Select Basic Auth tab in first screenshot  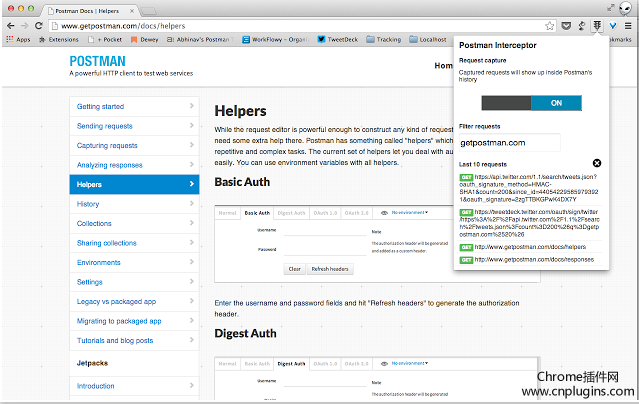point(257,213)
